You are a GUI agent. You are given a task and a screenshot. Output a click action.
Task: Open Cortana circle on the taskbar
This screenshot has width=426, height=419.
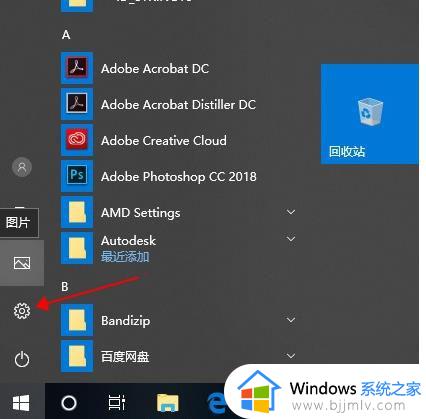coord(69,403)
